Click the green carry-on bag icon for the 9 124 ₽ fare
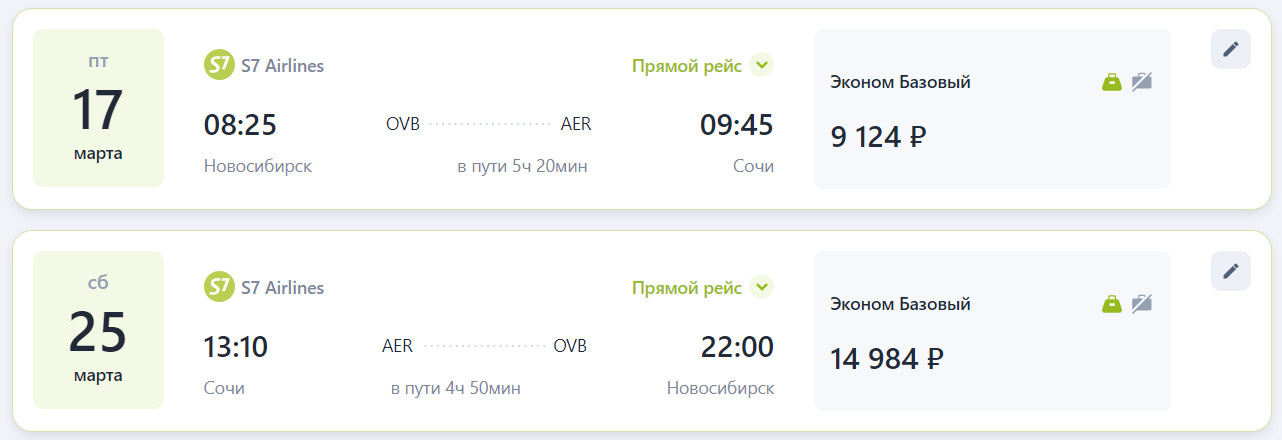The image size is (1282, 440). [1112, 83]
